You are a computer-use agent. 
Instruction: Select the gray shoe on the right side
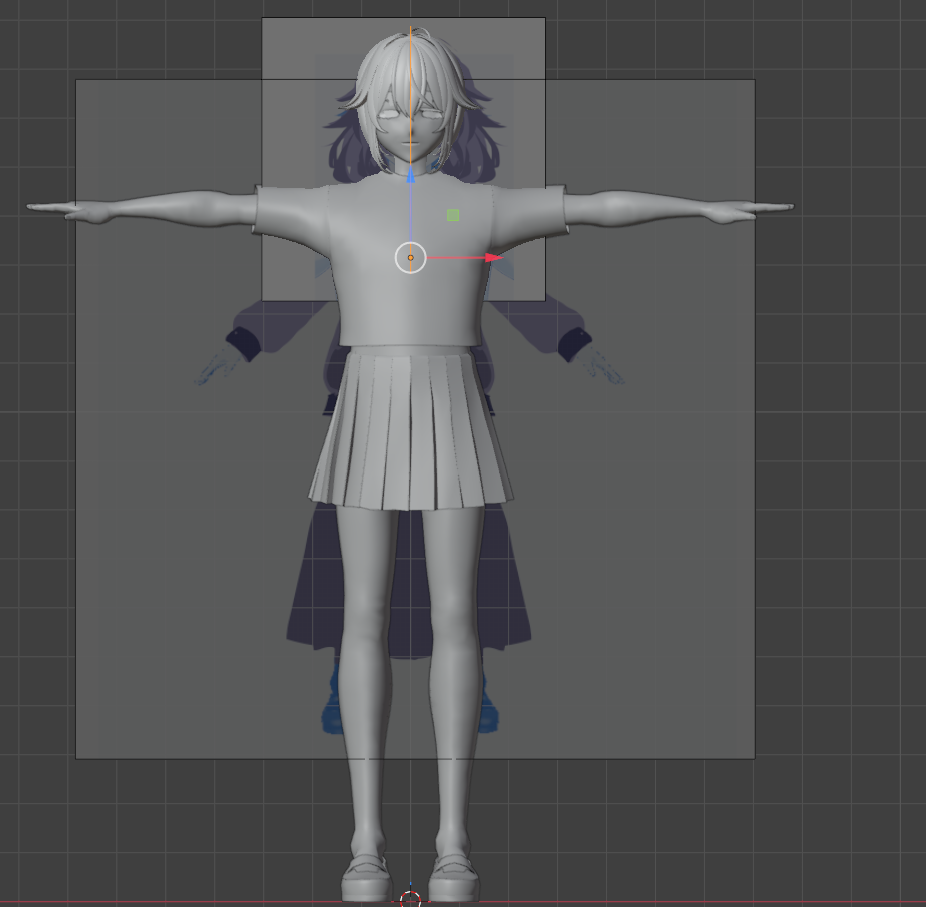point(454,878)
